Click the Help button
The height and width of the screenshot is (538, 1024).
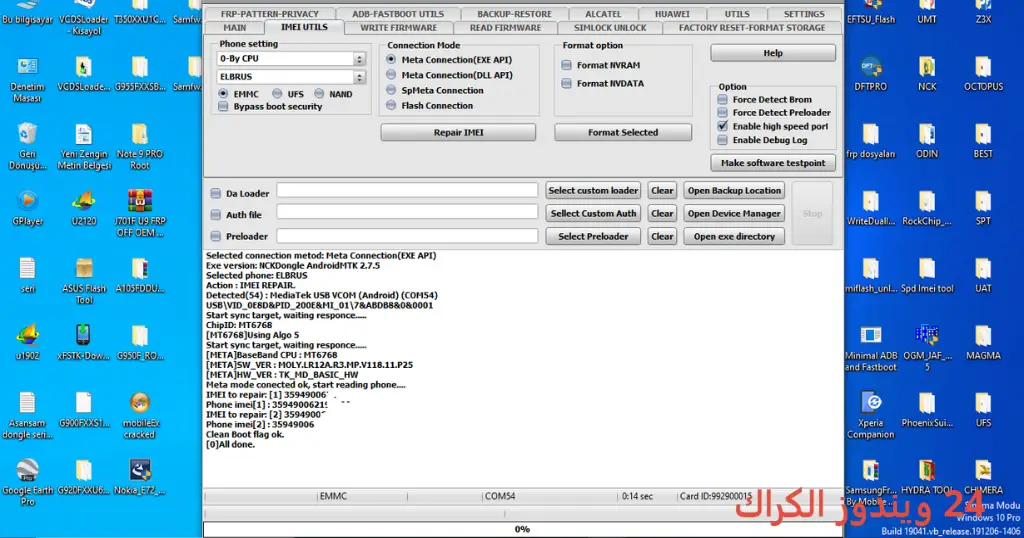pyautogui.click(x=773, y=53)
